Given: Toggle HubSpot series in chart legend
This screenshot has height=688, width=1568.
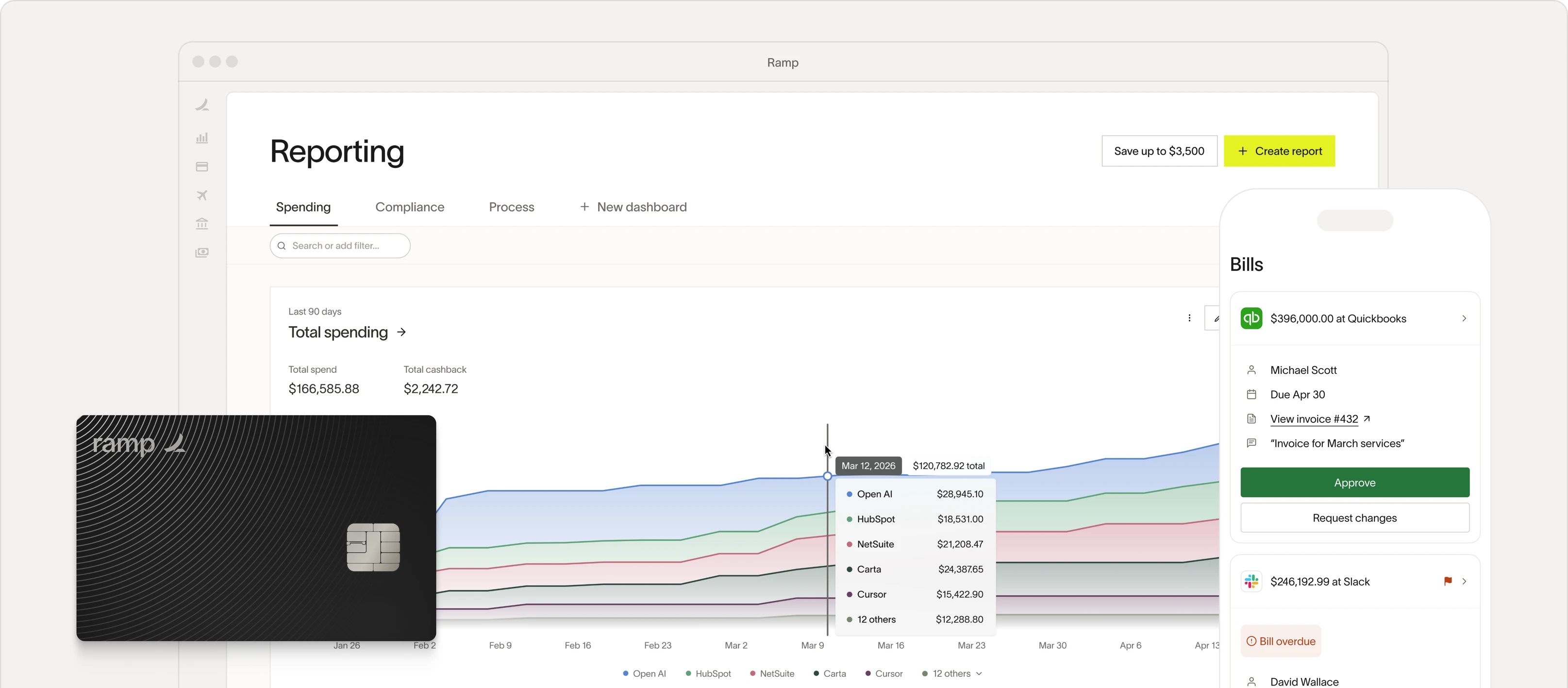Looking at the screenshot, I should tap(708, 673).
